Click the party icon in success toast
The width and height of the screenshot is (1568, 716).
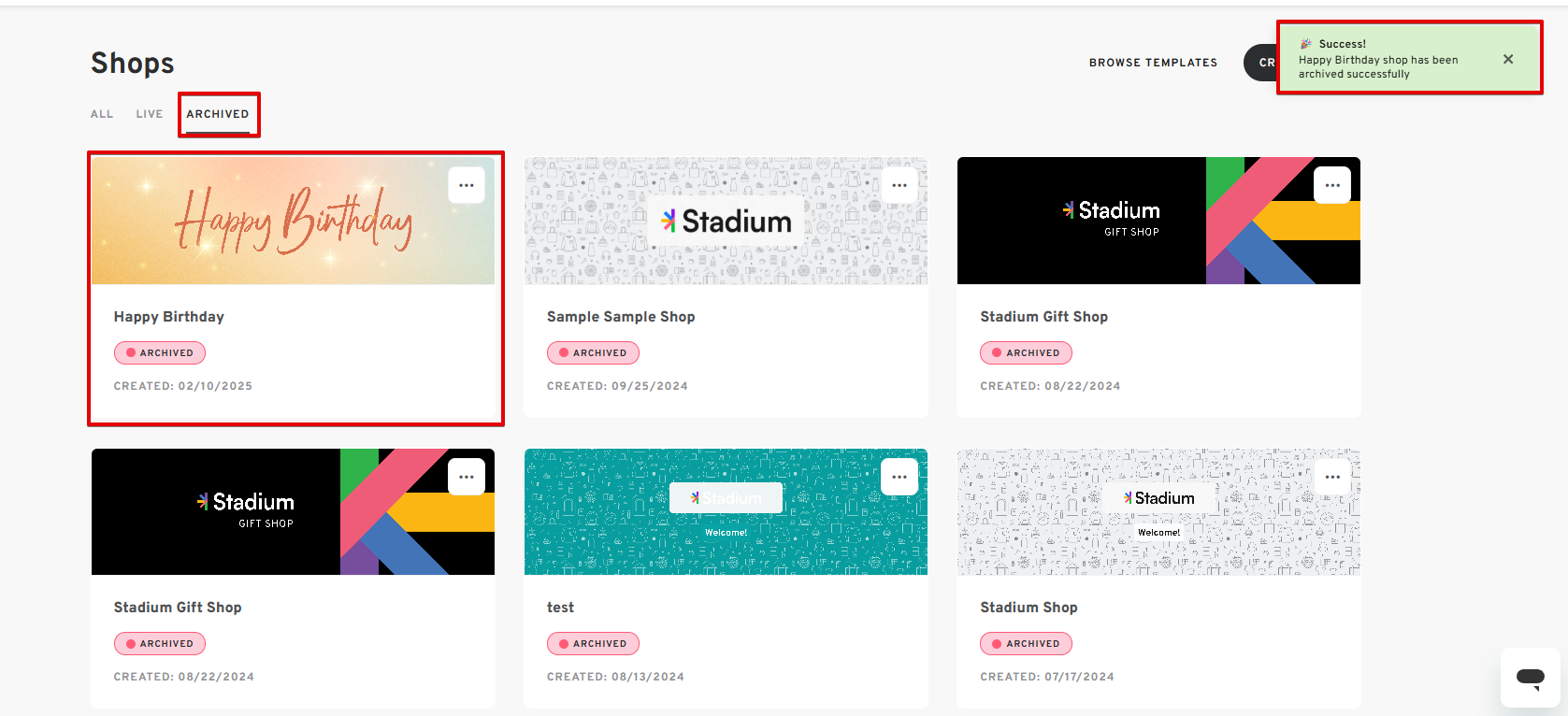1306,44
